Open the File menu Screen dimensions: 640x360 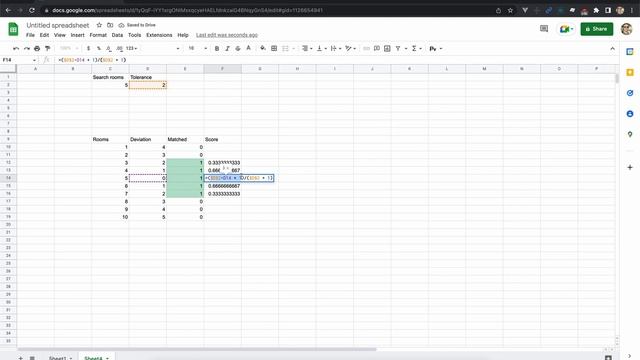coord(30,35)
